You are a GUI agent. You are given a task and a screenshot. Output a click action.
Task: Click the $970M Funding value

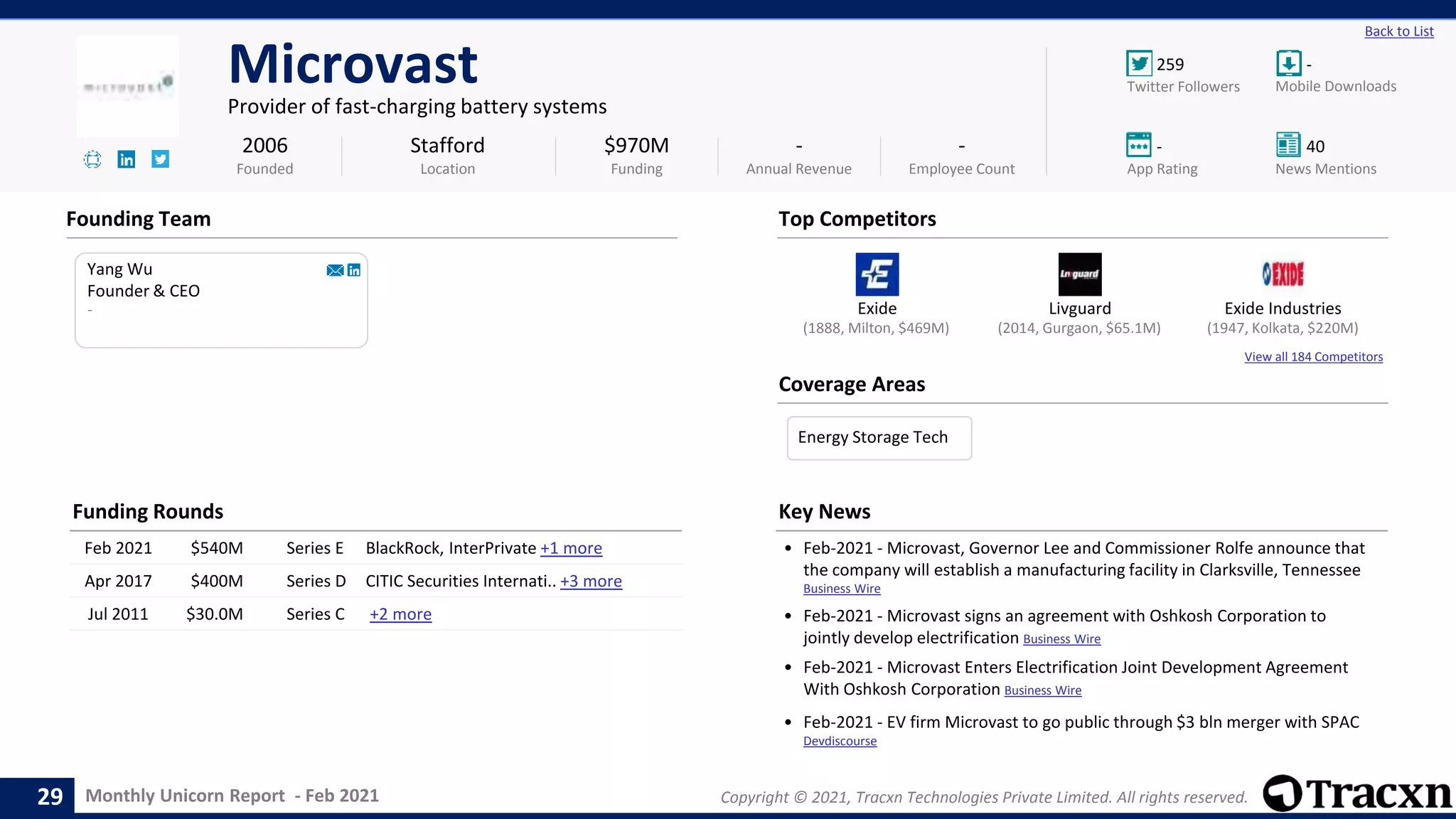pos(636,146)
